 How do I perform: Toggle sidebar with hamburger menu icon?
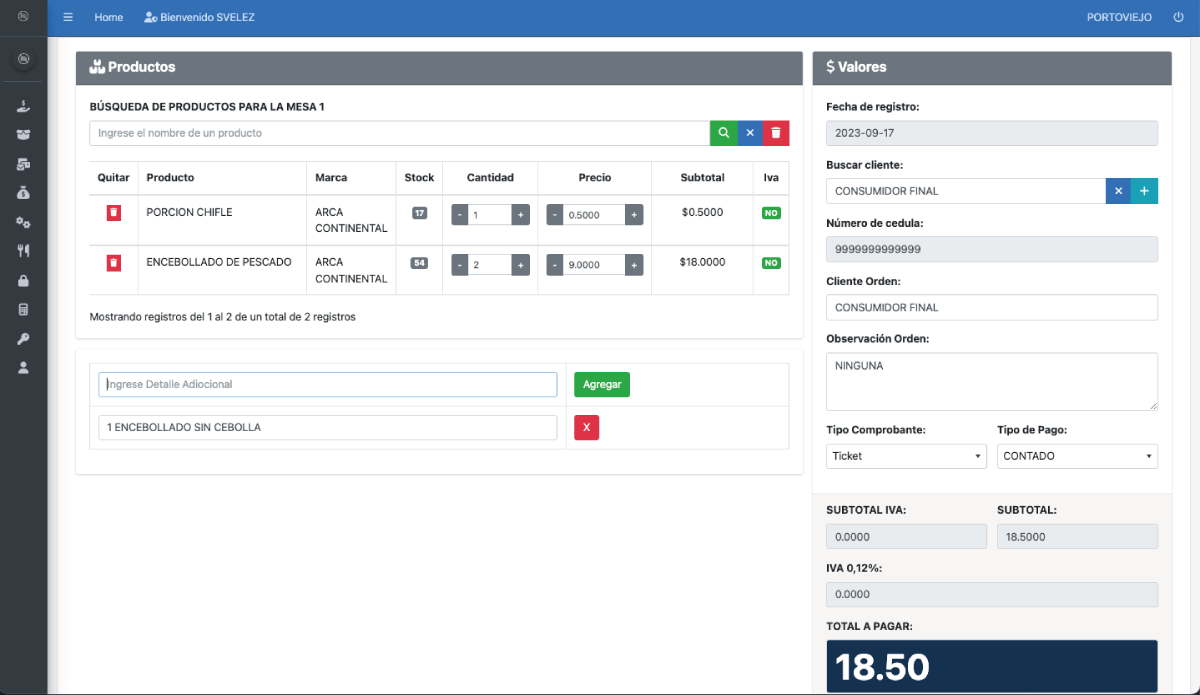(x=68, y=17)
